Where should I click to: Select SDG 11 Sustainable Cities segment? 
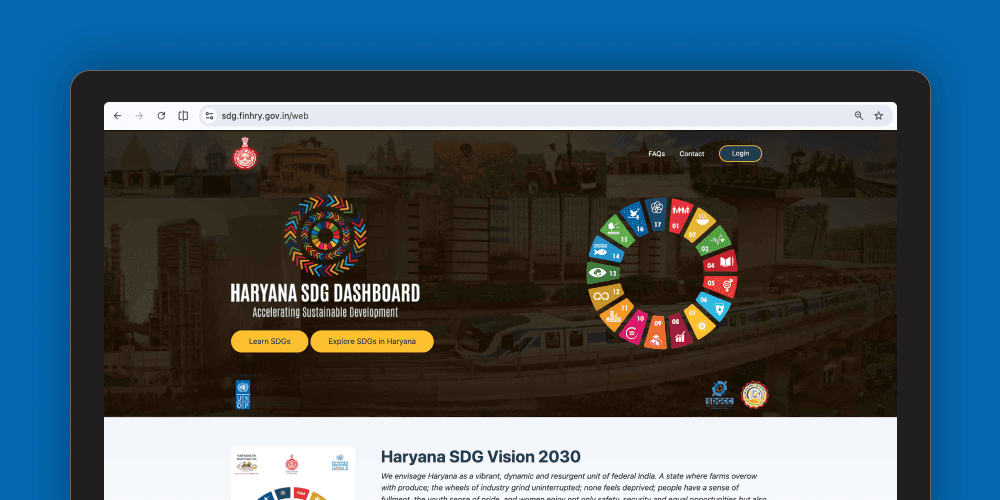(616, 312)
